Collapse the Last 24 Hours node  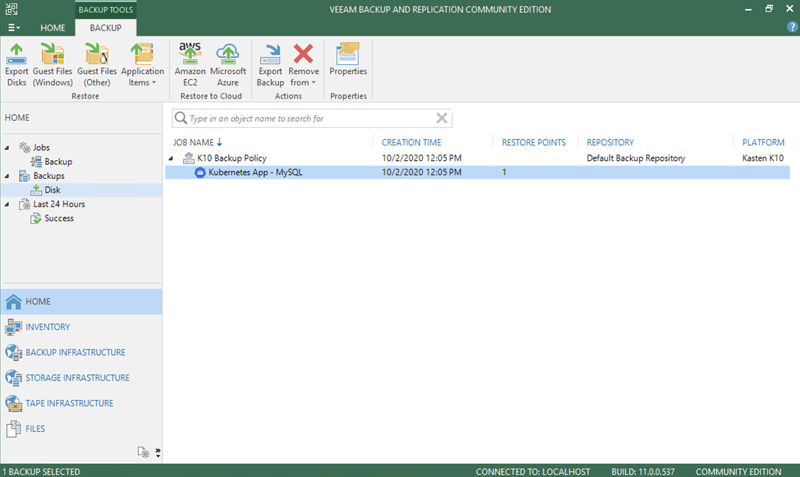pos(7,204)
